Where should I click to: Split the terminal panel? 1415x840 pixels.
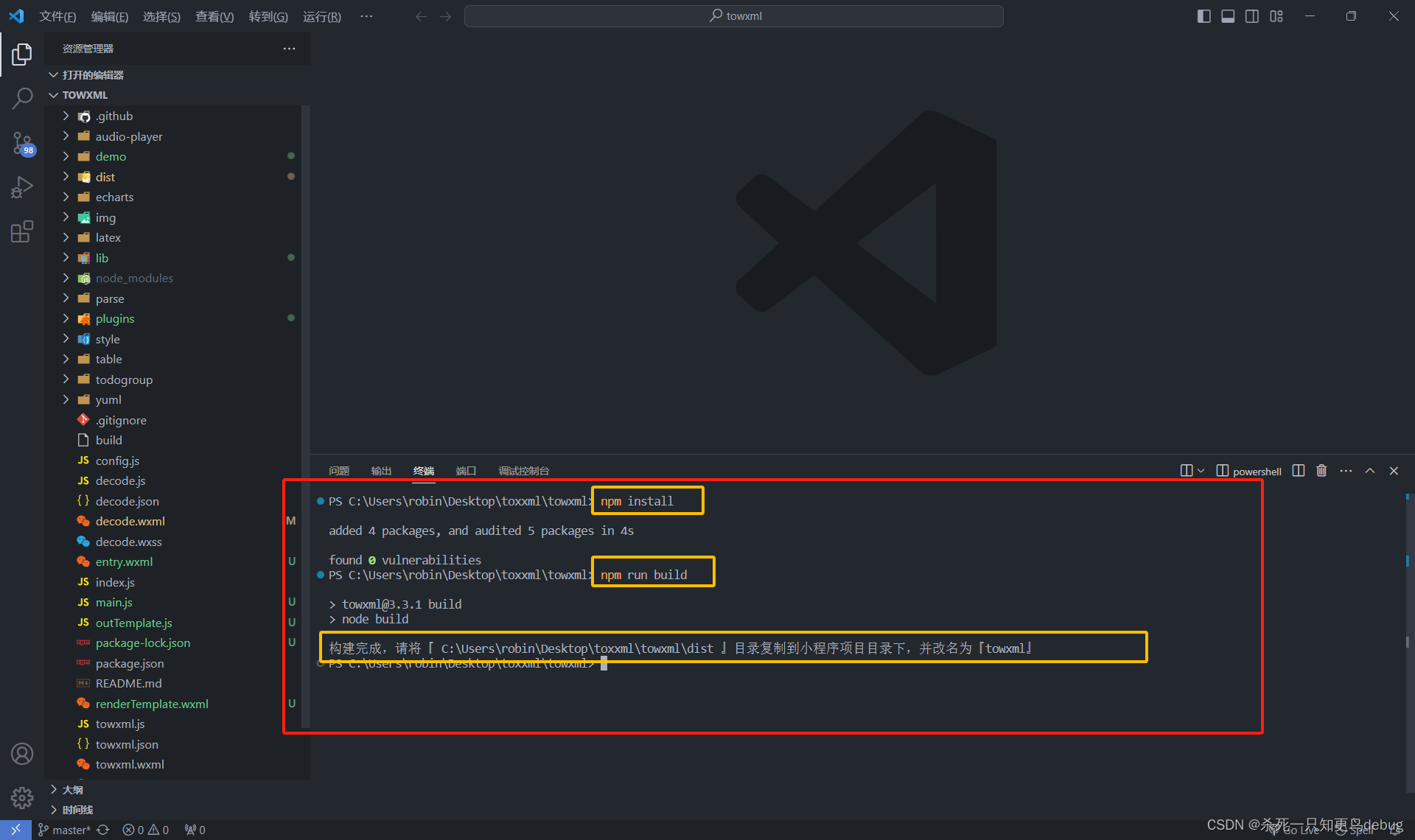[x=1299, y=471]
